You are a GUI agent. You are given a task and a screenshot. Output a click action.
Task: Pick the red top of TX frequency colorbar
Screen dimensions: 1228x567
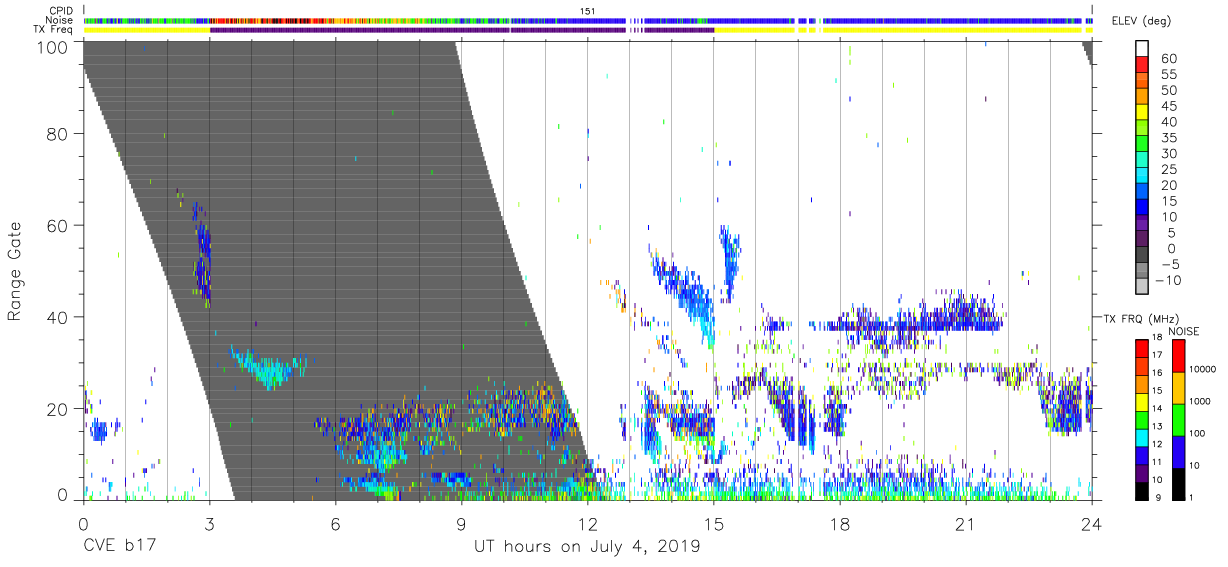1141,347
